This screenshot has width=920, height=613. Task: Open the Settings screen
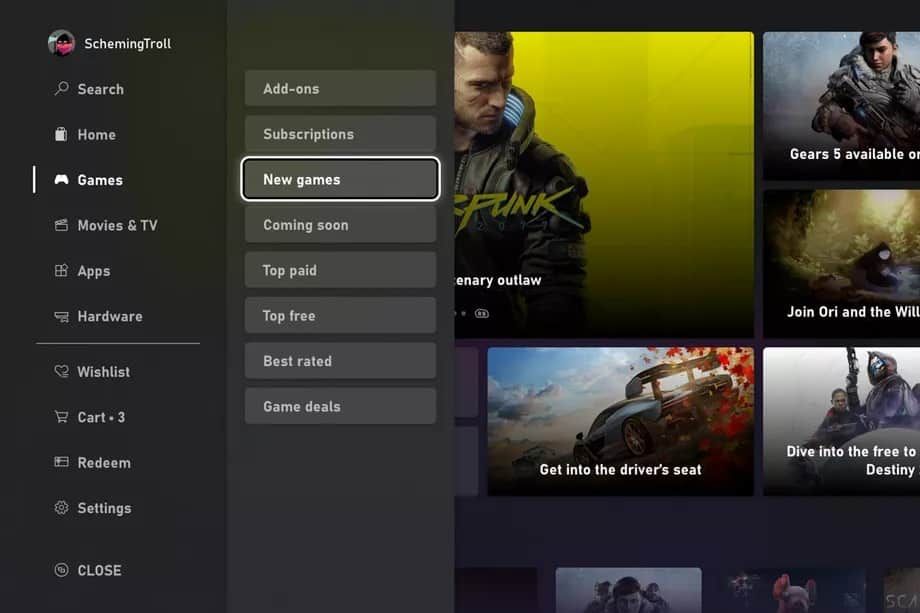pyautogui.click(x=104, y=508)
